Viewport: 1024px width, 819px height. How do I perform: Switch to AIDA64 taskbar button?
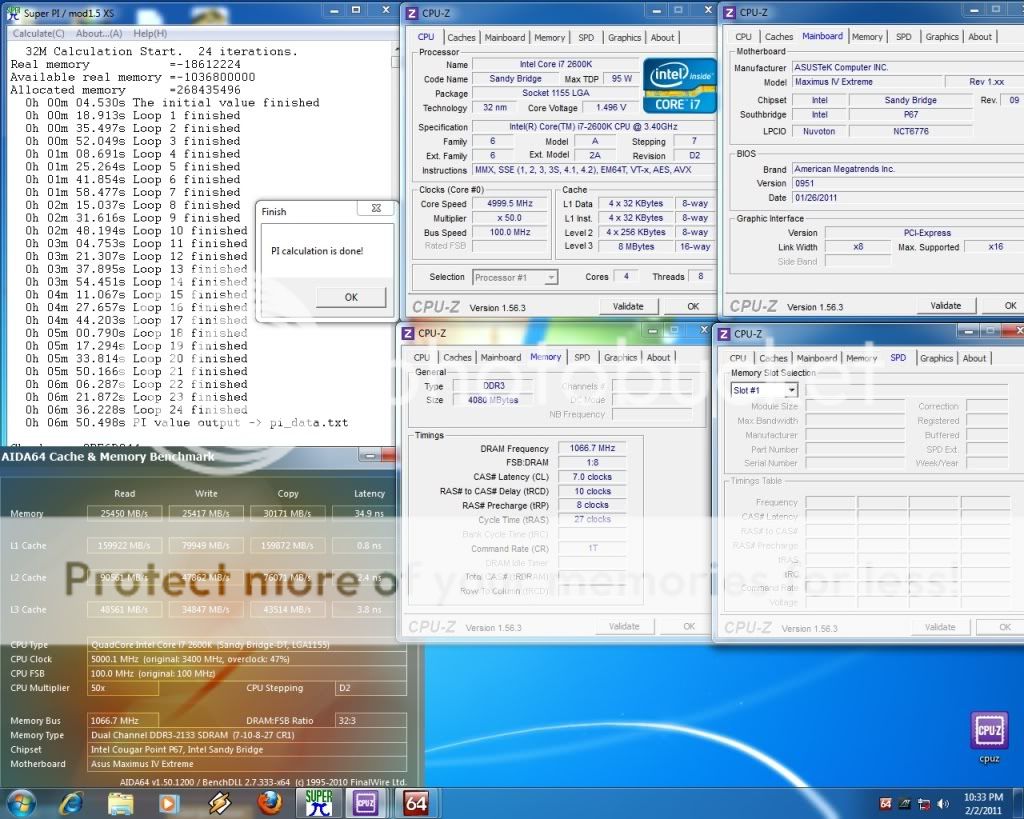pyautogui.click(x=416, y=803)
